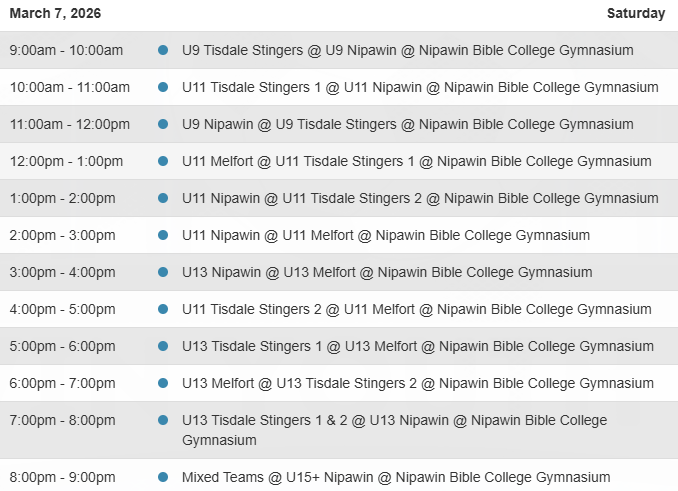
Task: Click the dot marker for the 7:00pm event
Action: [163, 420]
